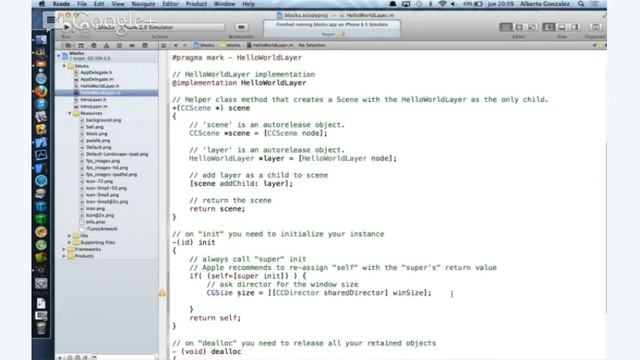Screen dimensions: 640x360
Task: Expand the Frameworks folder triangle
Action: pos(64,249)
